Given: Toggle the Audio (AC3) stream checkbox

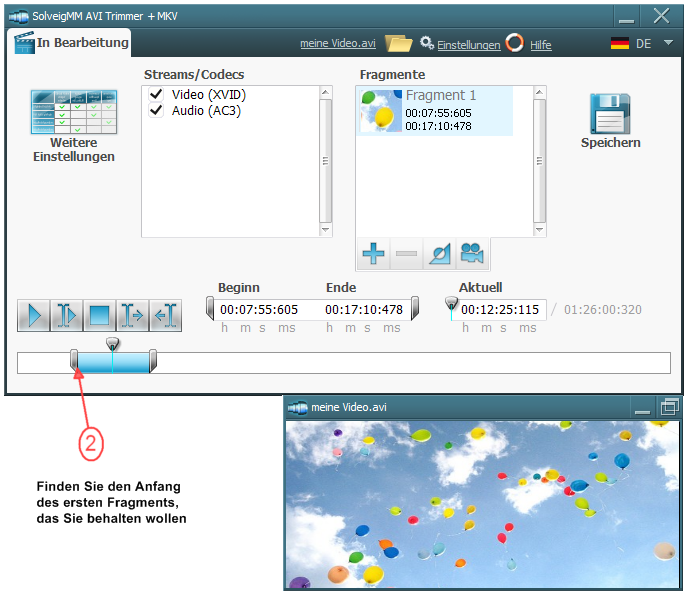Looking at the screenshot, I should pos(156,110).
